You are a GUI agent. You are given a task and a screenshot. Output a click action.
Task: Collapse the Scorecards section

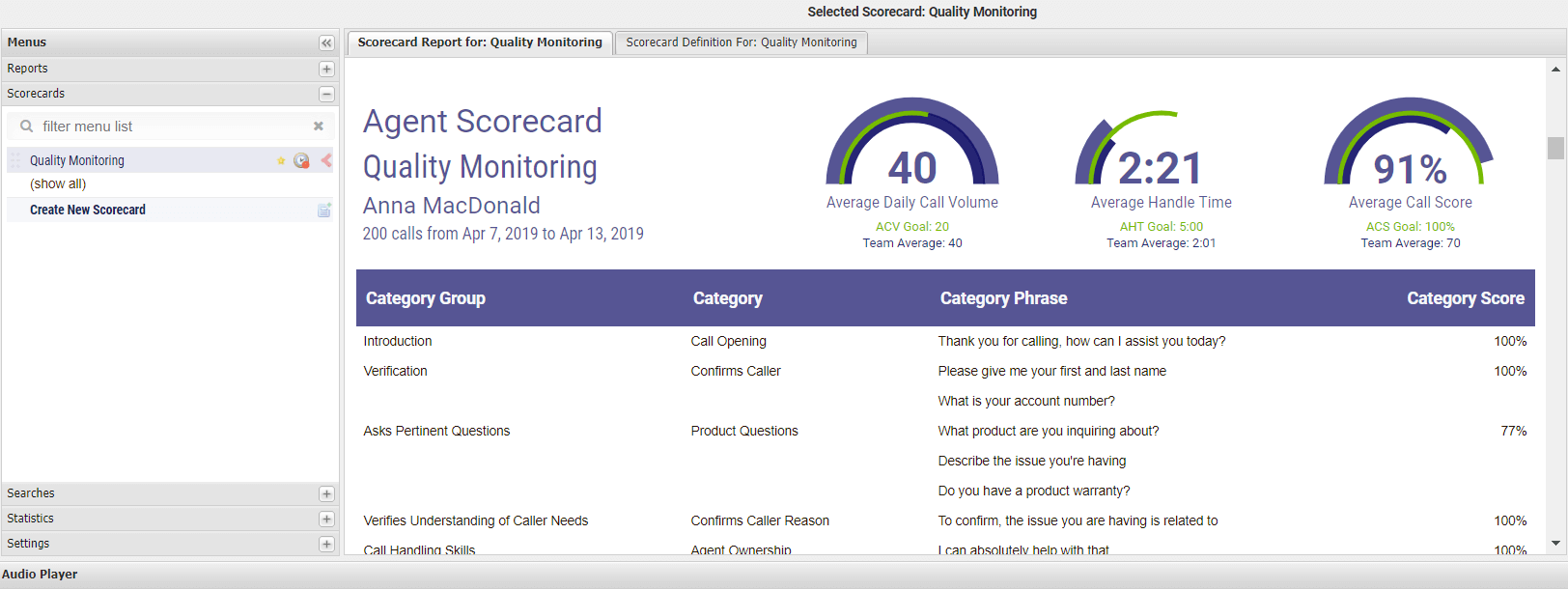[326, 95]
